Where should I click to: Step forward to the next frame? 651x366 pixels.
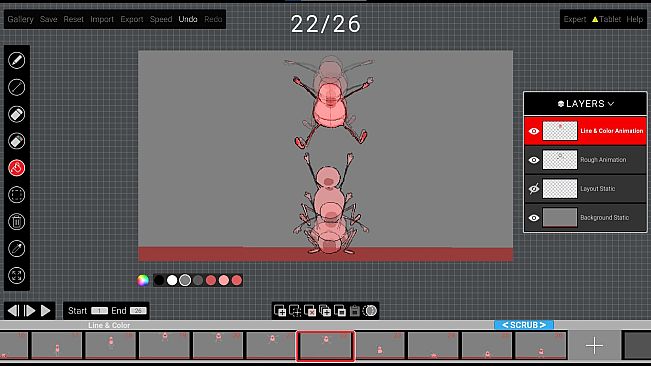click(x=29, y=310)
